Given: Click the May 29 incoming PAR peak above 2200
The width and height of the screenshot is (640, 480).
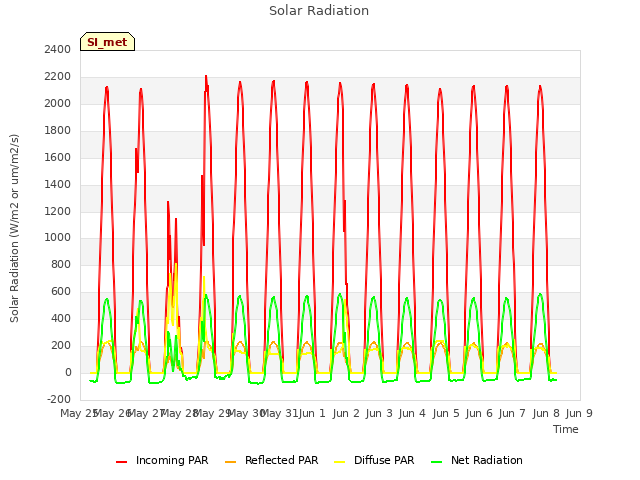Looking at the screenshot, I should [x=206, y=77].
